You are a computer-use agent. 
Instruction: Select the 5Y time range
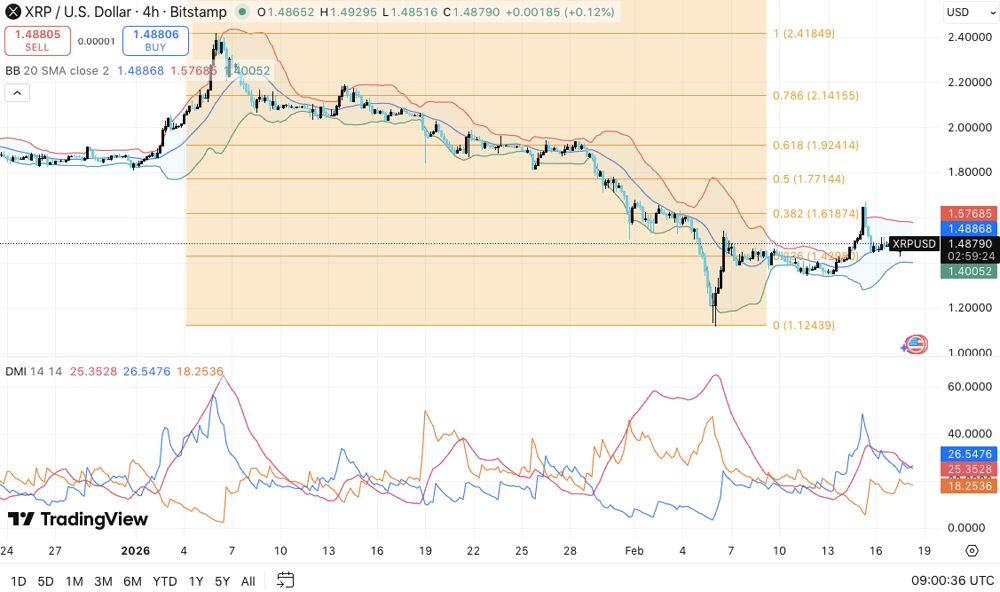(222, 581)
